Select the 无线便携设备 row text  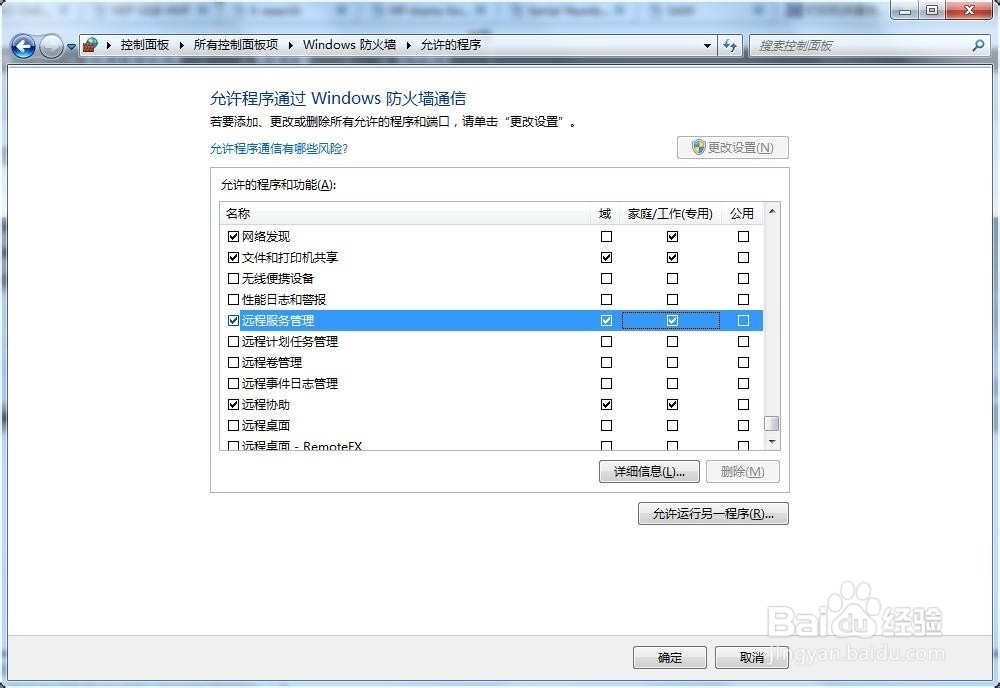(277, 279)
